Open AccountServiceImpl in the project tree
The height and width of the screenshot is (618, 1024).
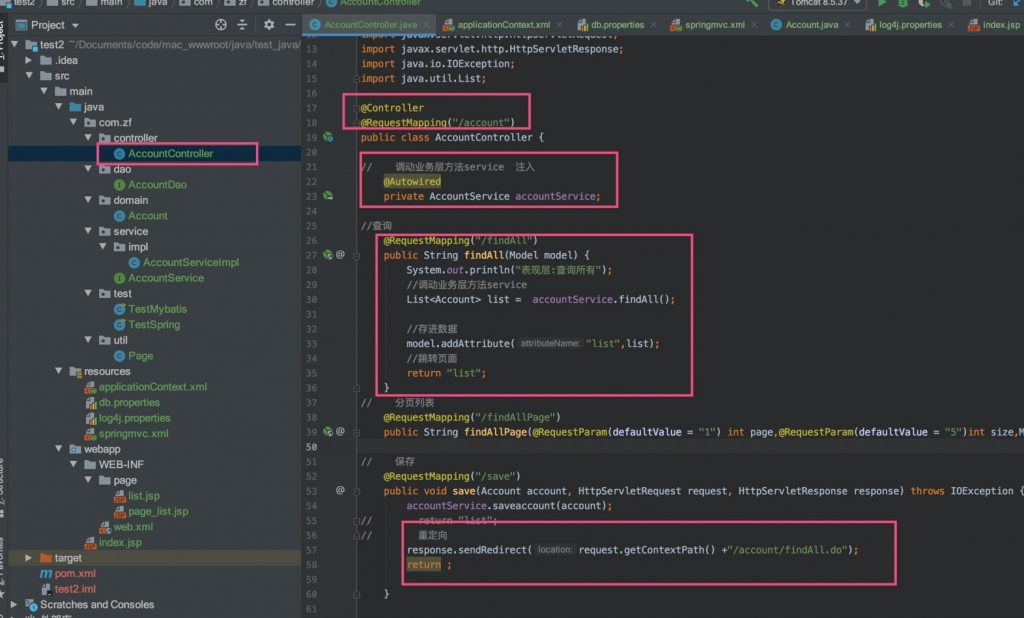click(x=190, y=262)
